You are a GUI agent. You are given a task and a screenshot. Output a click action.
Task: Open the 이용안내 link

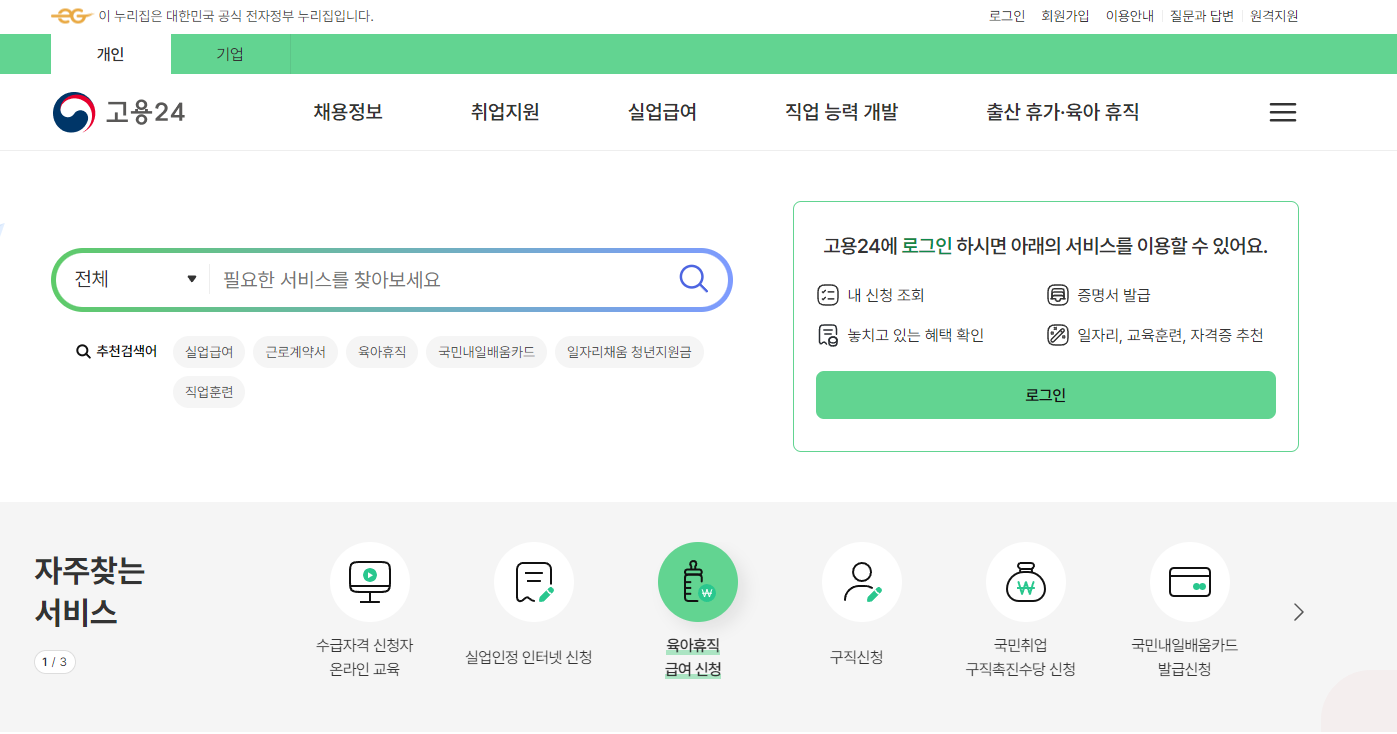1130,16
